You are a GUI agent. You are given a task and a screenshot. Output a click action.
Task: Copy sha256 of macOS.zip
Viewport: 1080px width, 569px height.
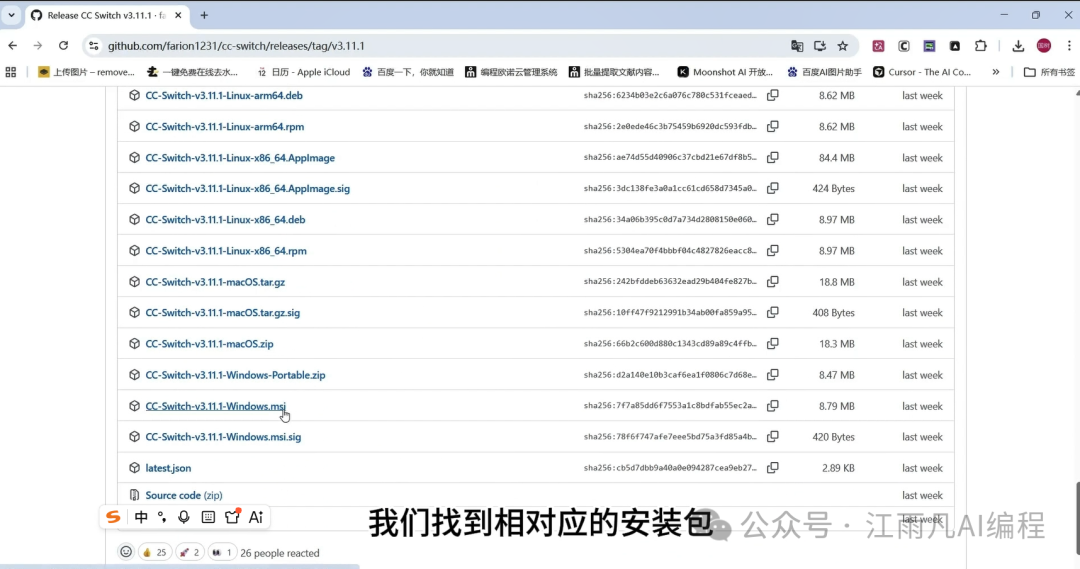[773, 343]
